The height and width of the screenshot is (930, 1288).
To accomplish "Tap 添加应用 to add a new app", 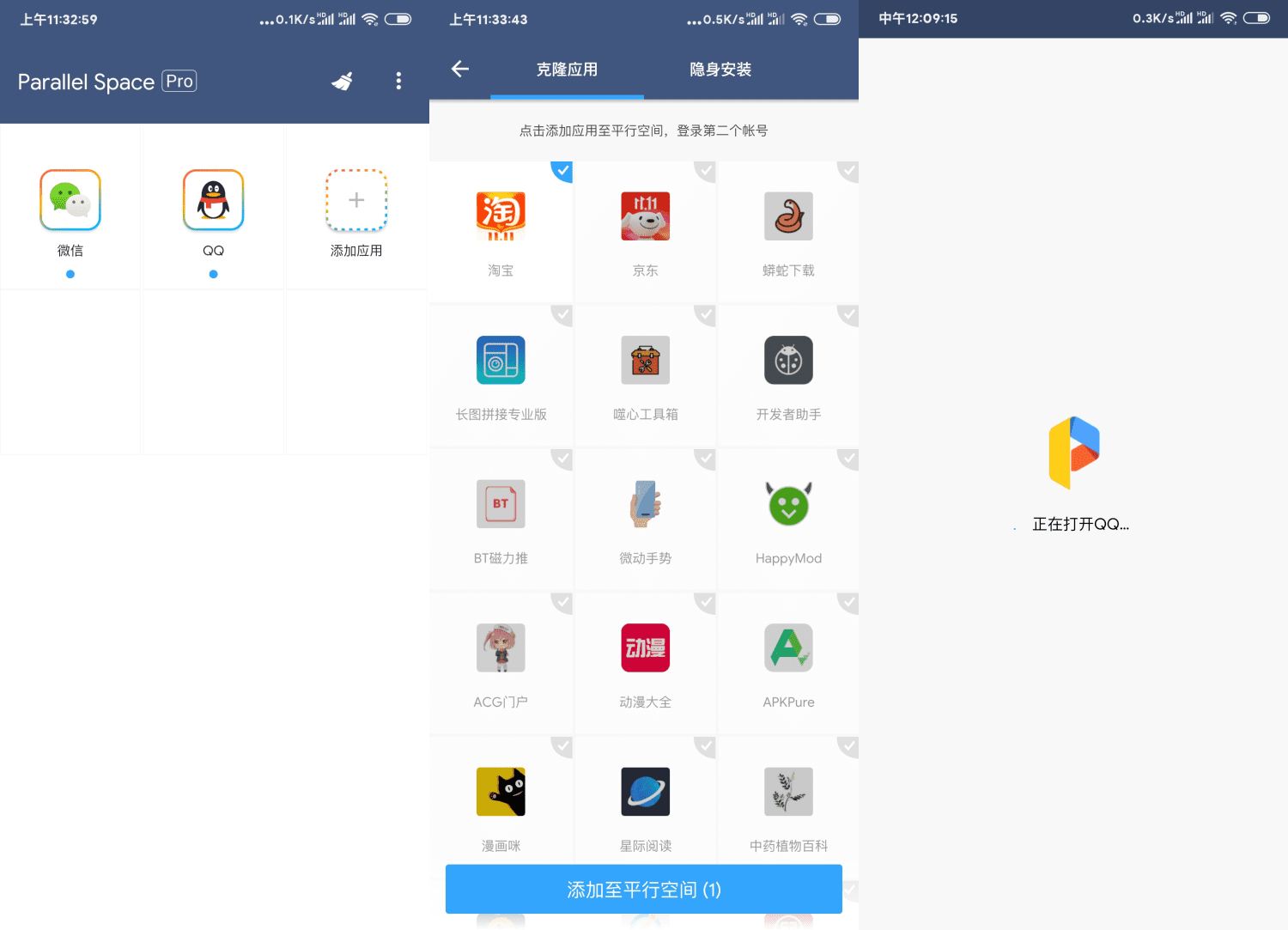I will (355, 199).
